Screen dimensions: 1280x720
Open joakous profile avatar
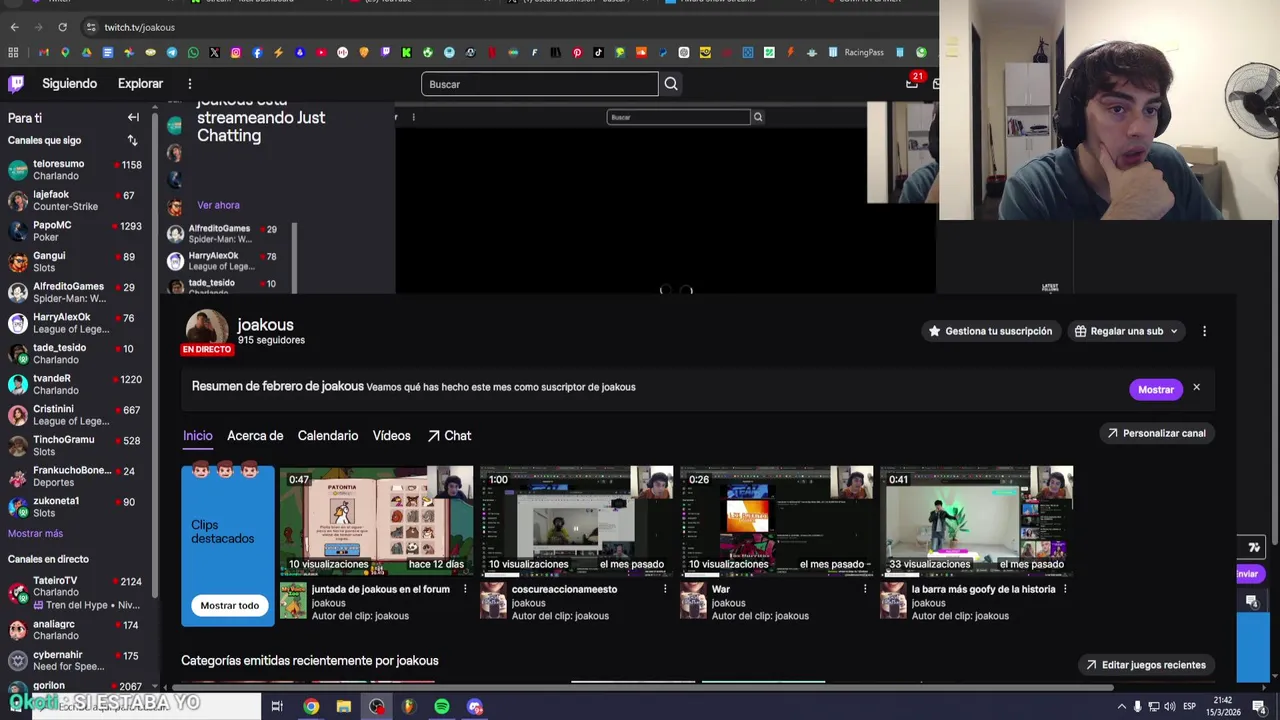coord(207,331)
